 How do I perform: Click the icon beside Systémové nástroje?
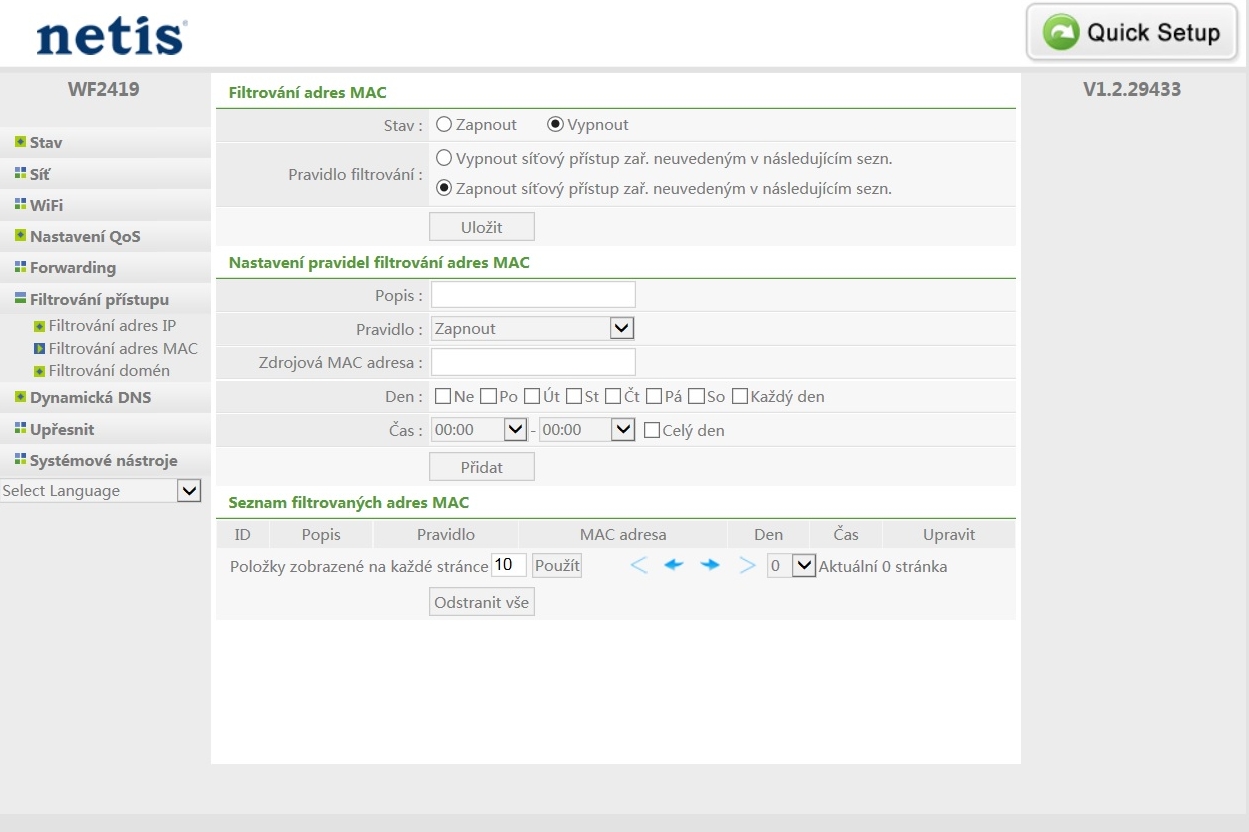click(20, 460)
